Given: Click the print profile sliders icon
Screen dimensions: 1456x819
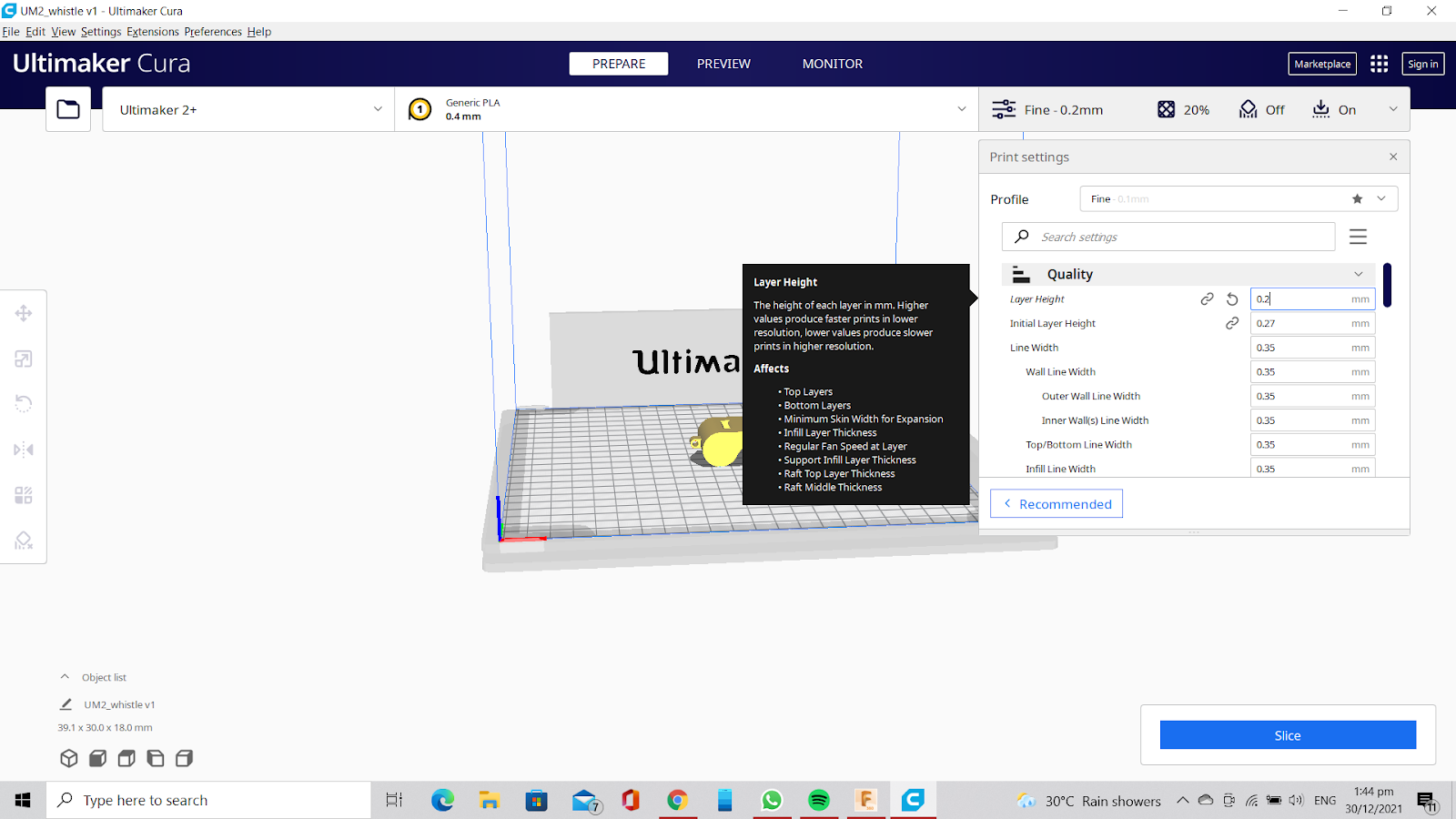Looking at the screenshot, I should pos(1004,109).
